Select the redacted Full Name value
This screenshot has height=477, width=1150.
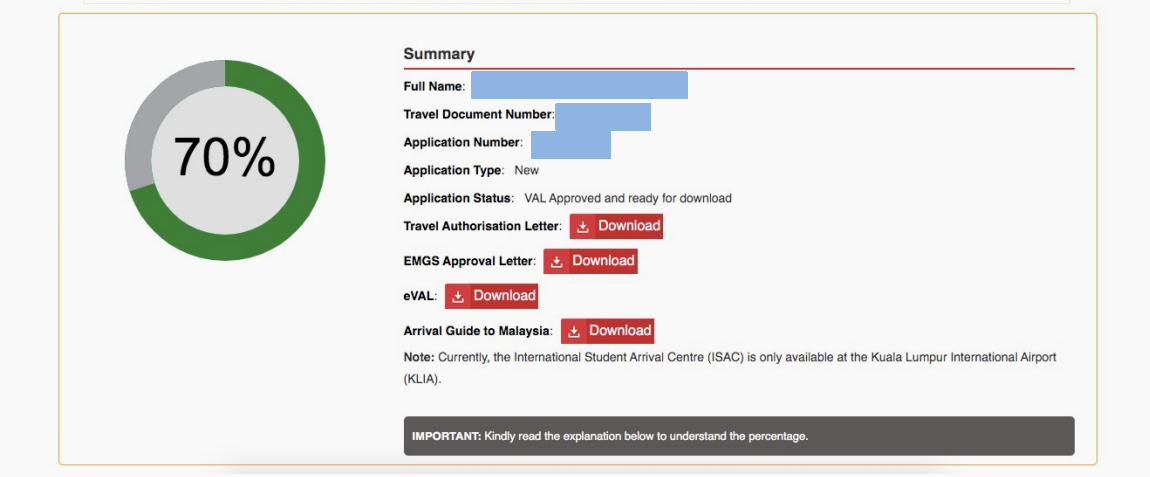tap(579, 86)
